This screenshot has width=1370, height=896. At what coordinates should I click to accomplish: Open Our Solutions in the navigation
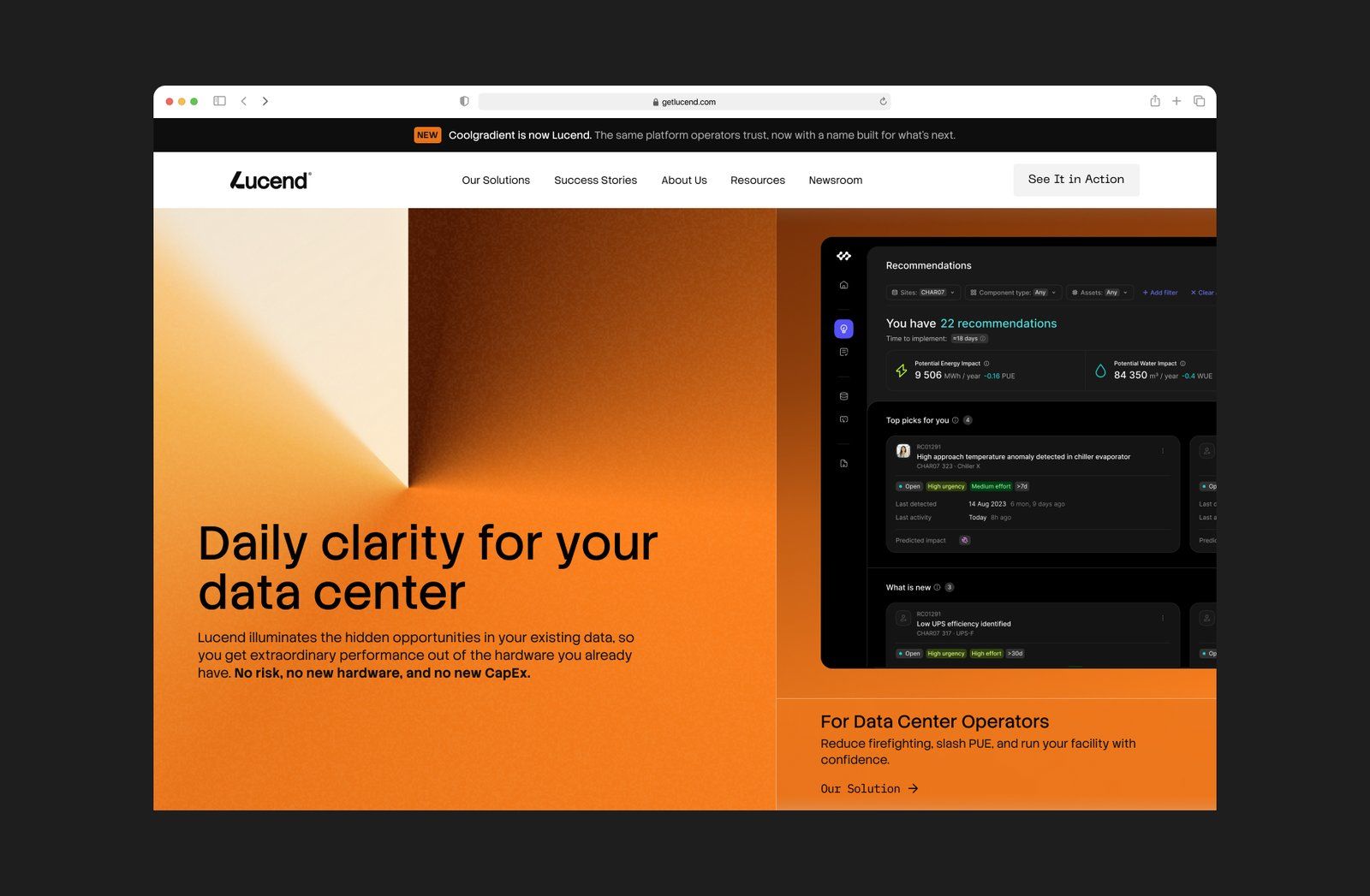pyautogui.click(x=496, y=181)
